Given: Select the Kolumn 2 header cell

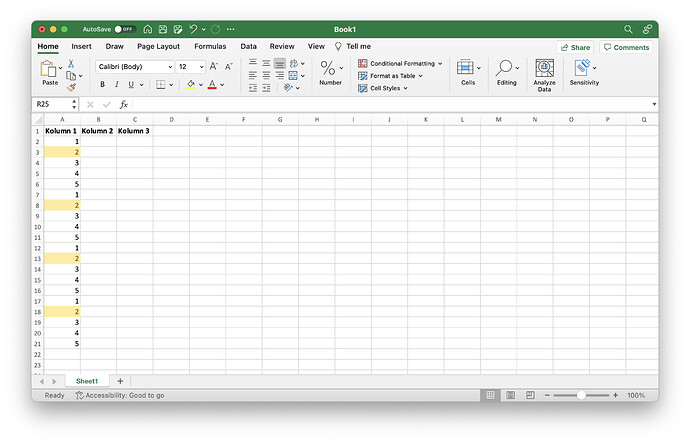Looking at the screenshot, I should pos(98,131).
